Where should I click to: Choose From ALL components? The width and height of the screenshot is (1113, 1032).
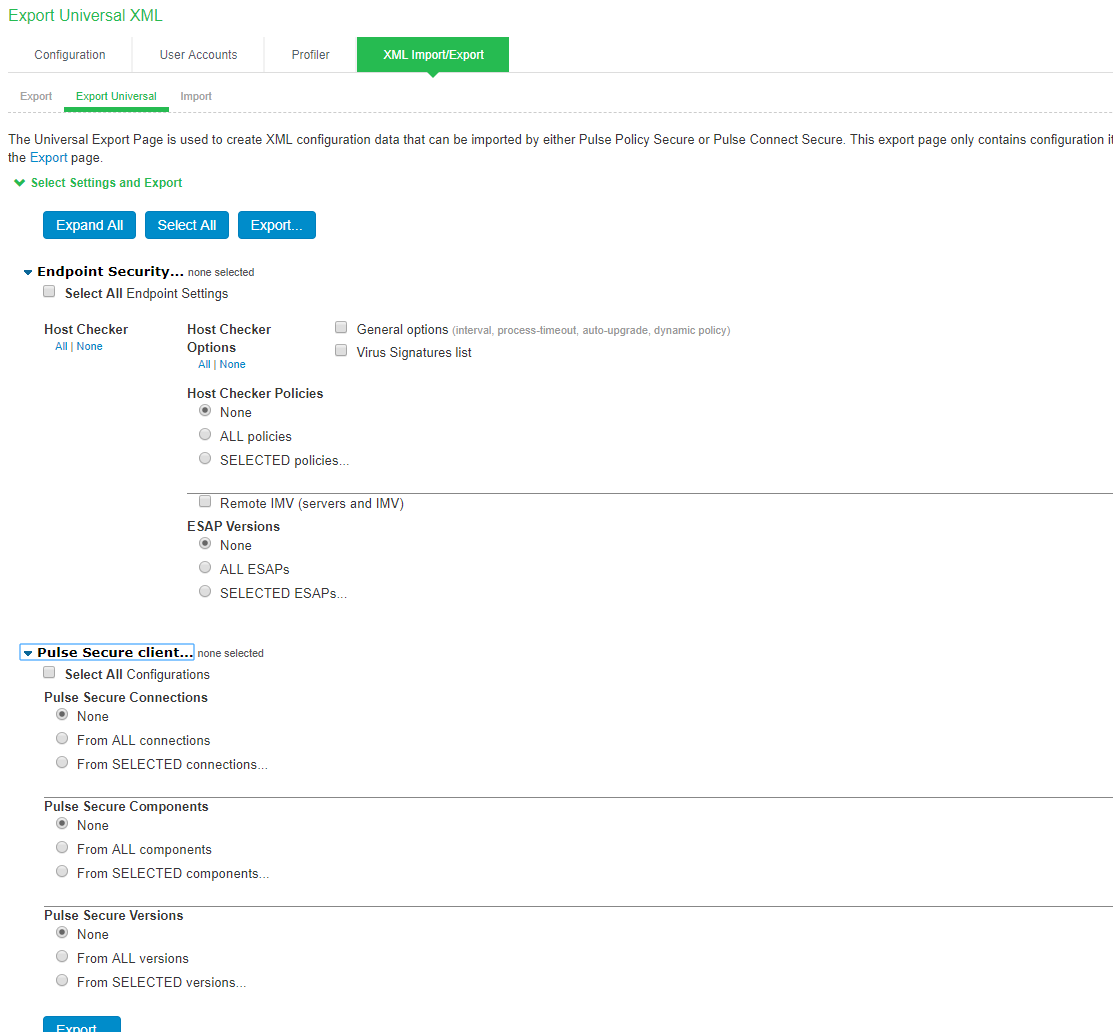coord(62,847)
